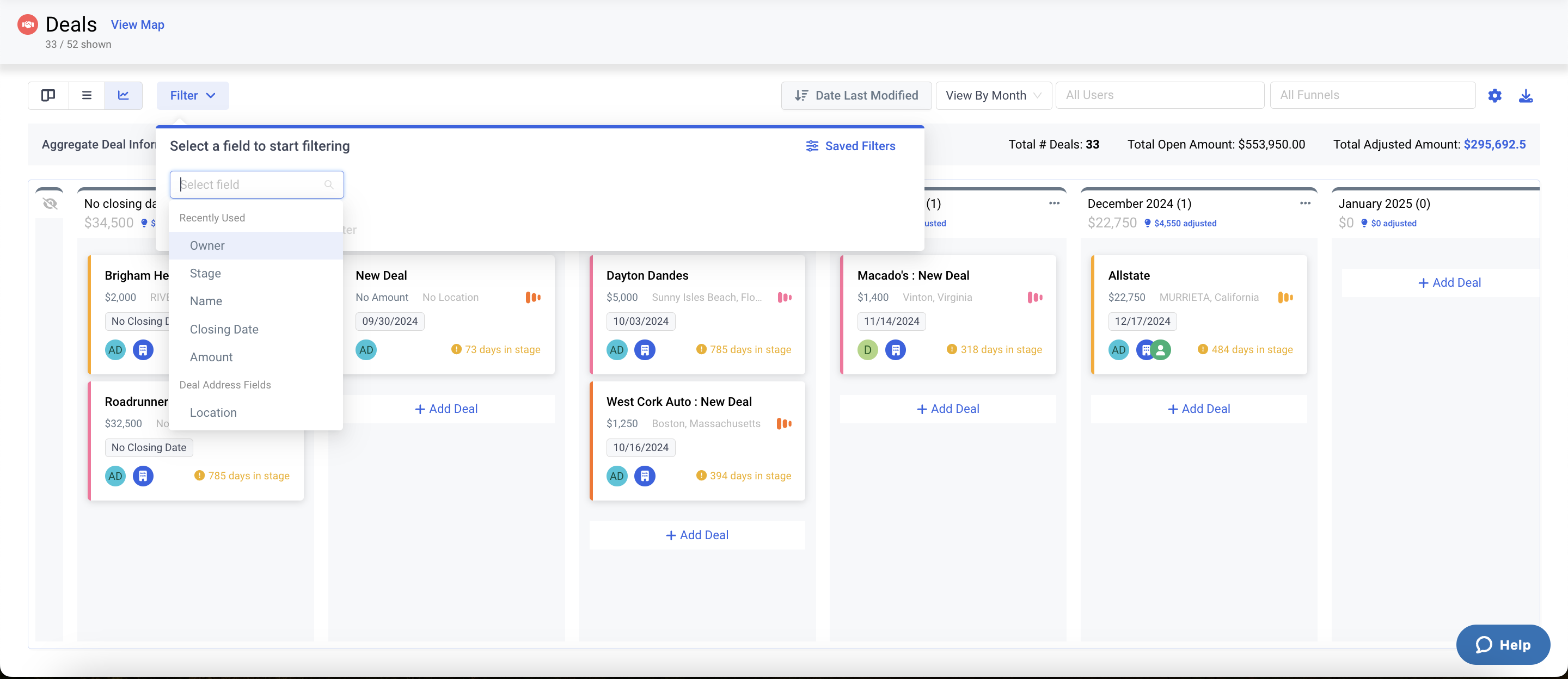This screenshot has height=679, width=1568.
Task: Choose Name filter field
Action: [x=256, y=301]
